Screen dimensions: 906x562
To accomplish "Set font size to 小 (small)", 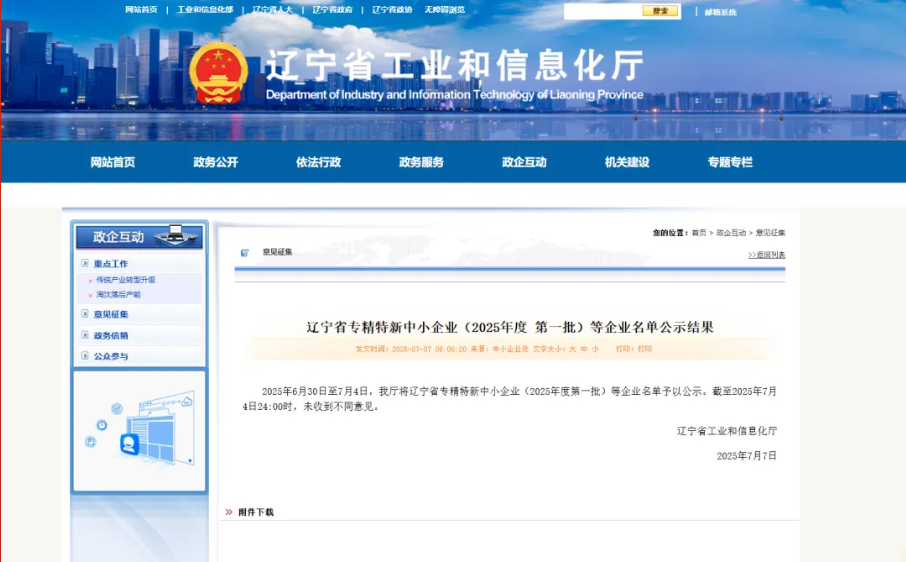I will (x=595, y=349).
